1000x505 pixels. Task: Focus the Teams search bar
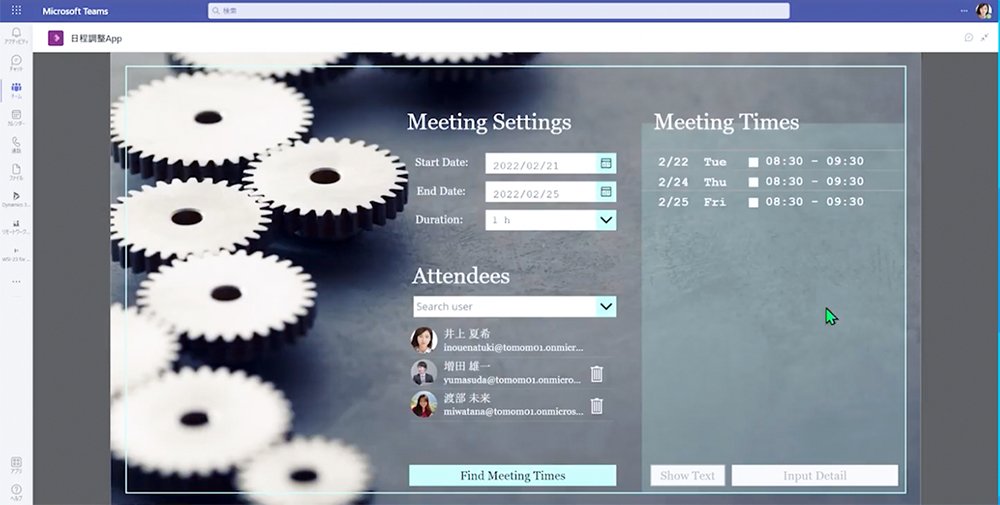(x=499, y=11)
